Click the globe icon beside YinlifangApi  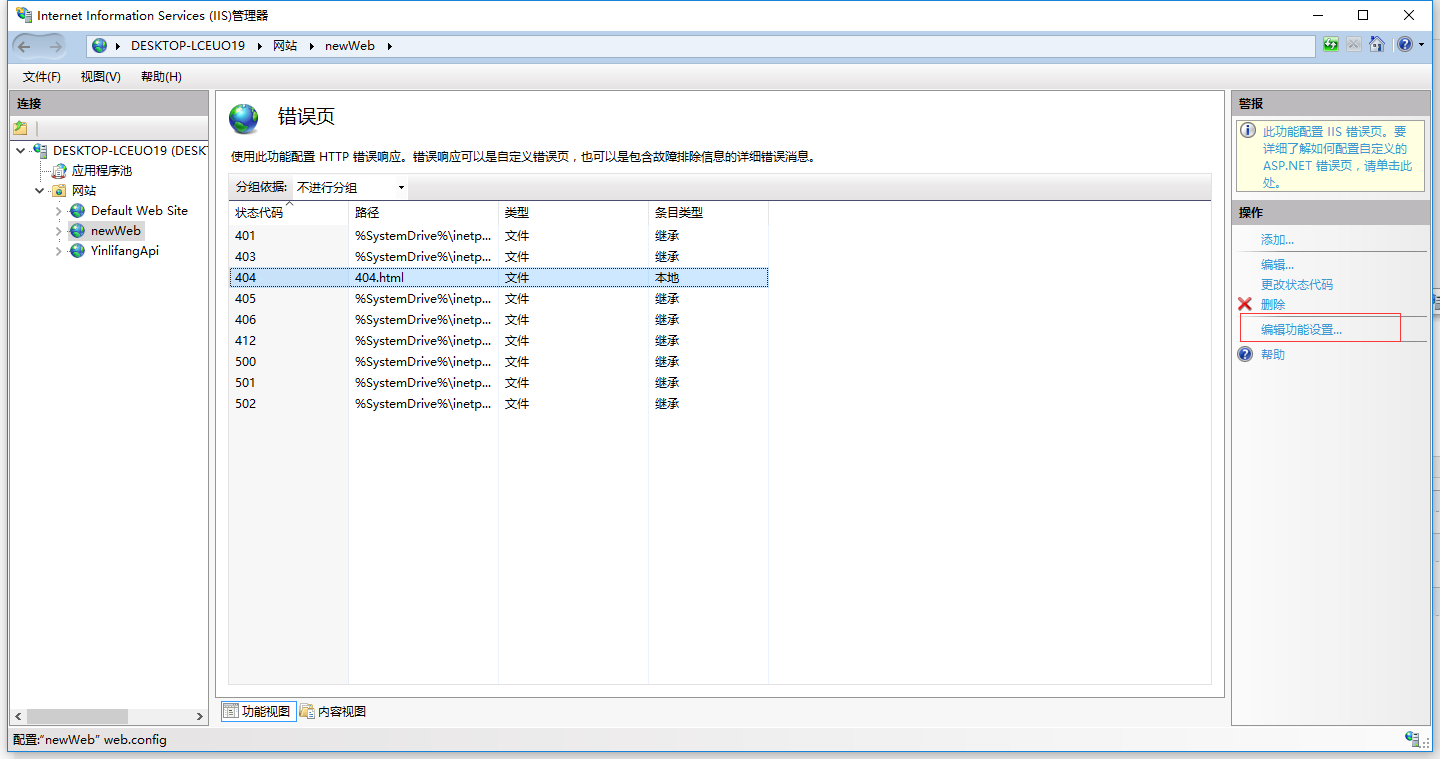78,251
